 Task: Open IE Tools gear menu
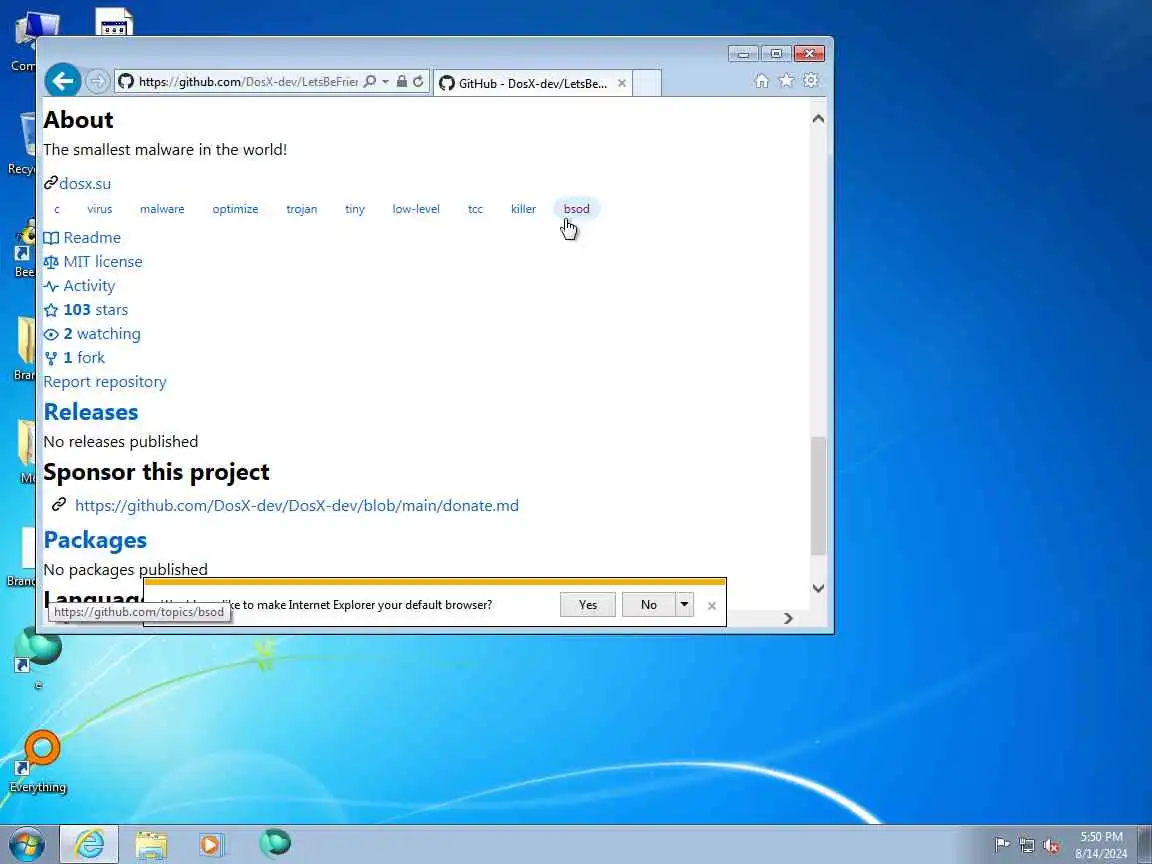point(811,80)
